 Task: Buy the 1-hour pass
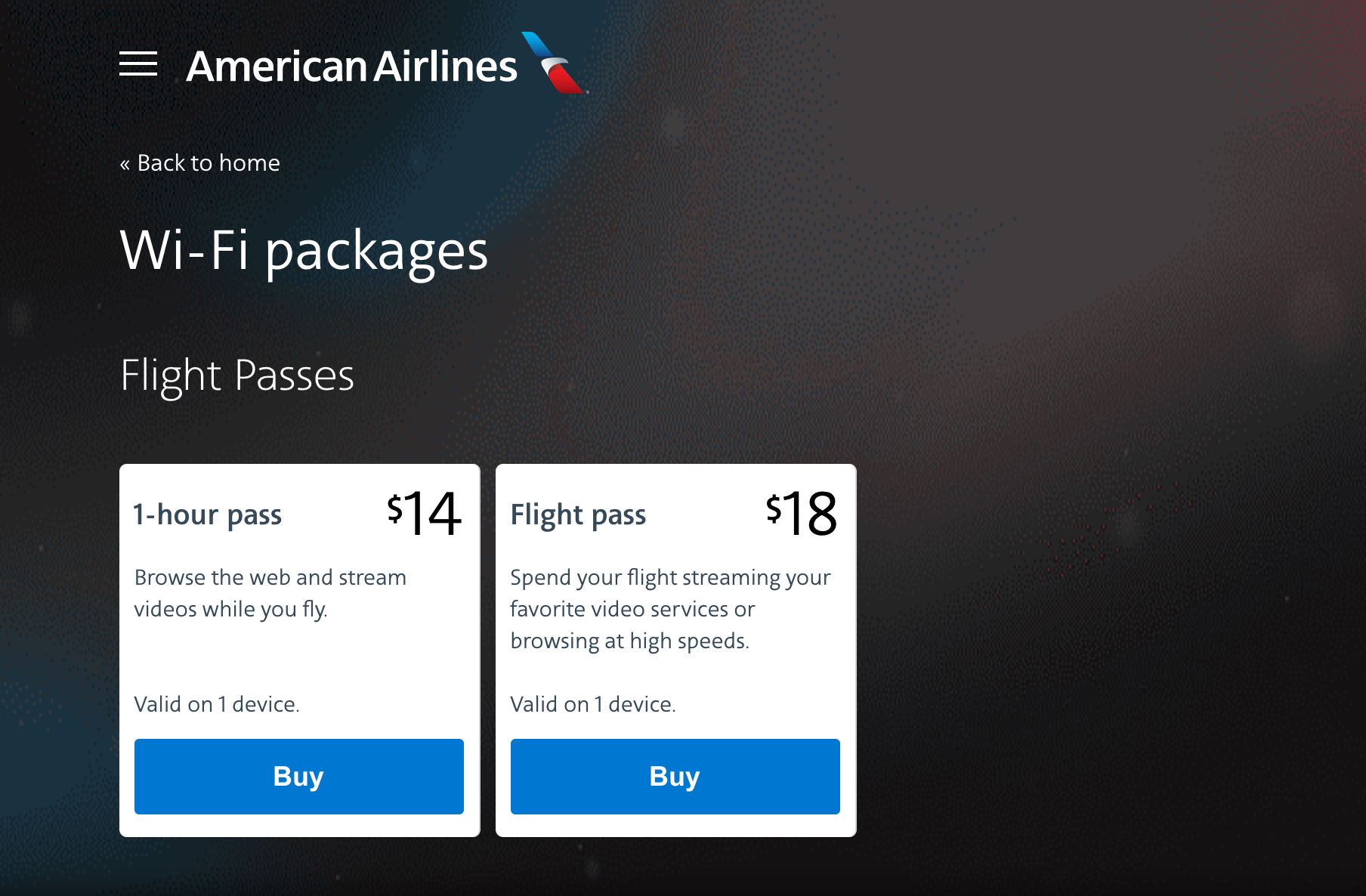pos(298,776)
